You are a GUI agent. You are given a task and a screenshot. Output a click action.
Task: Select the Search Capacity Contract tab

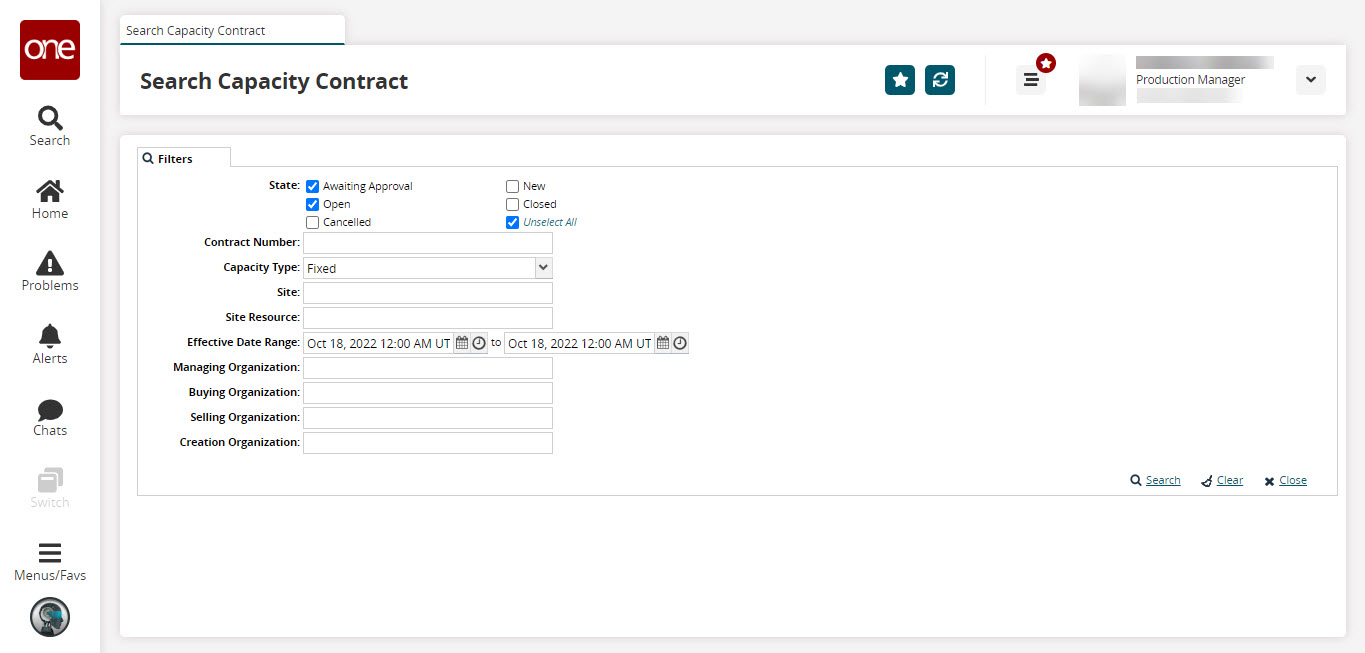tap(232, 30)
